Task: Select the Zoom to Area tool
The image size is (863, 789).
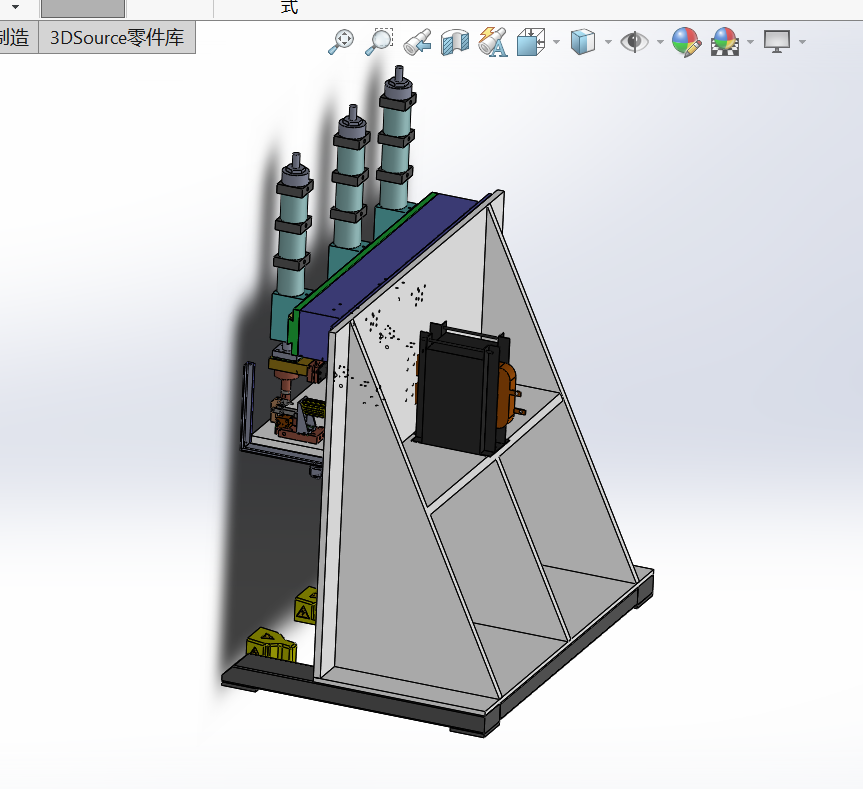Action: [x=379, y=42]
